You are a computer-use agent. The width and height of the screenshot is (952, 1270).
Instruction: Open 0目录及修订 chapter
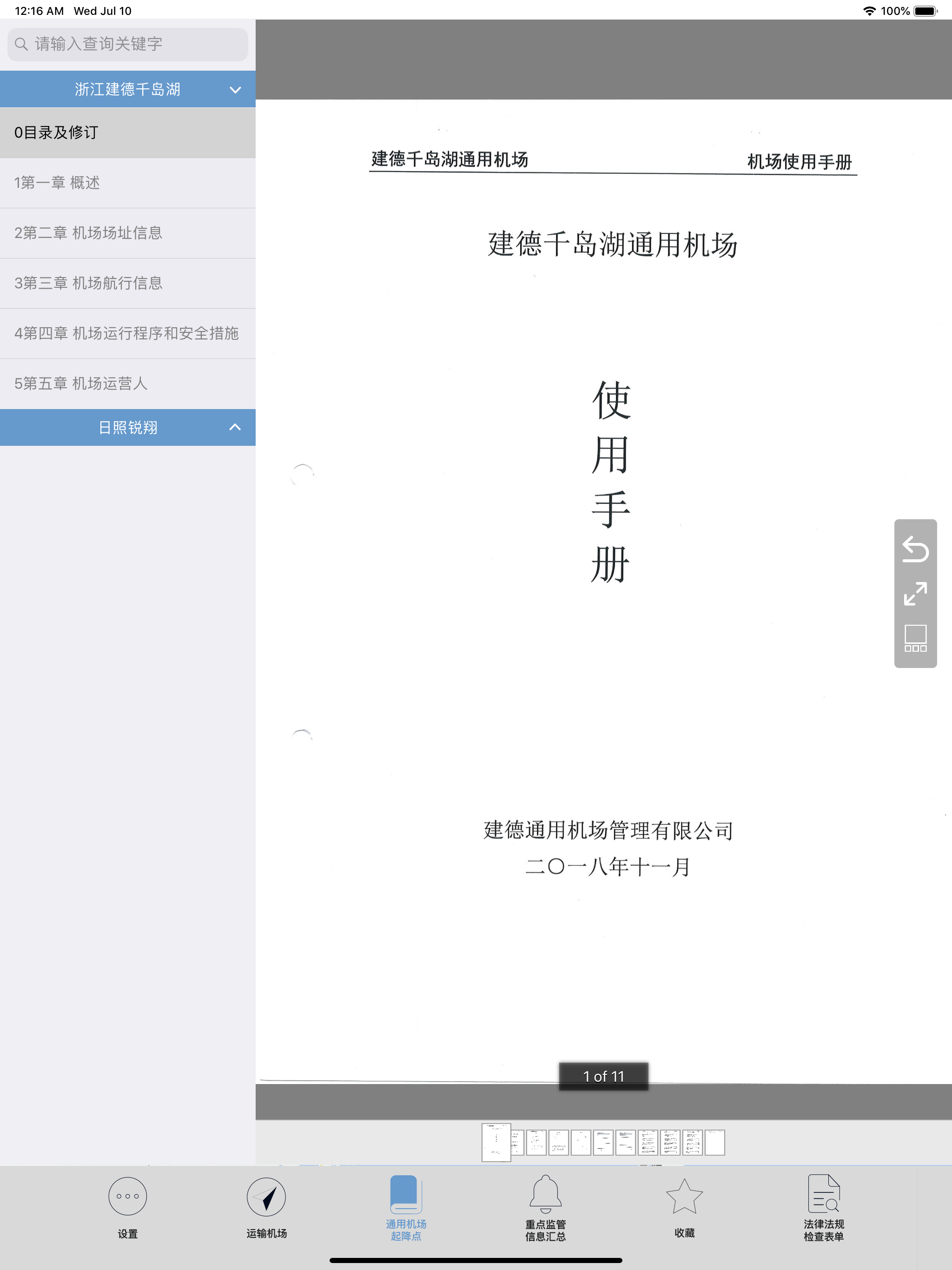coord(127,132)
